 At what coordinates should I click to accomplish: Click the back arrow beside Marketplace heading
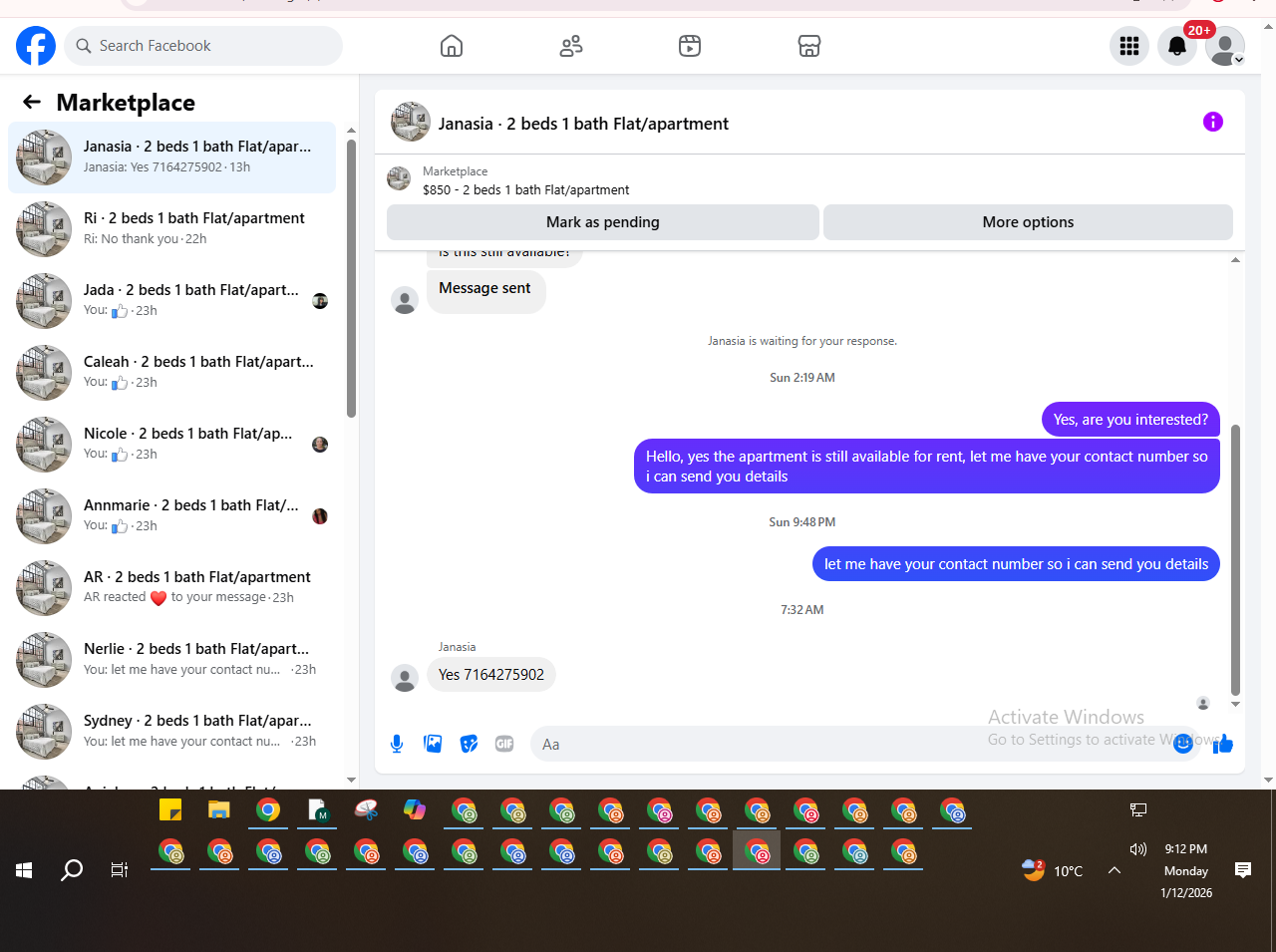32,102
